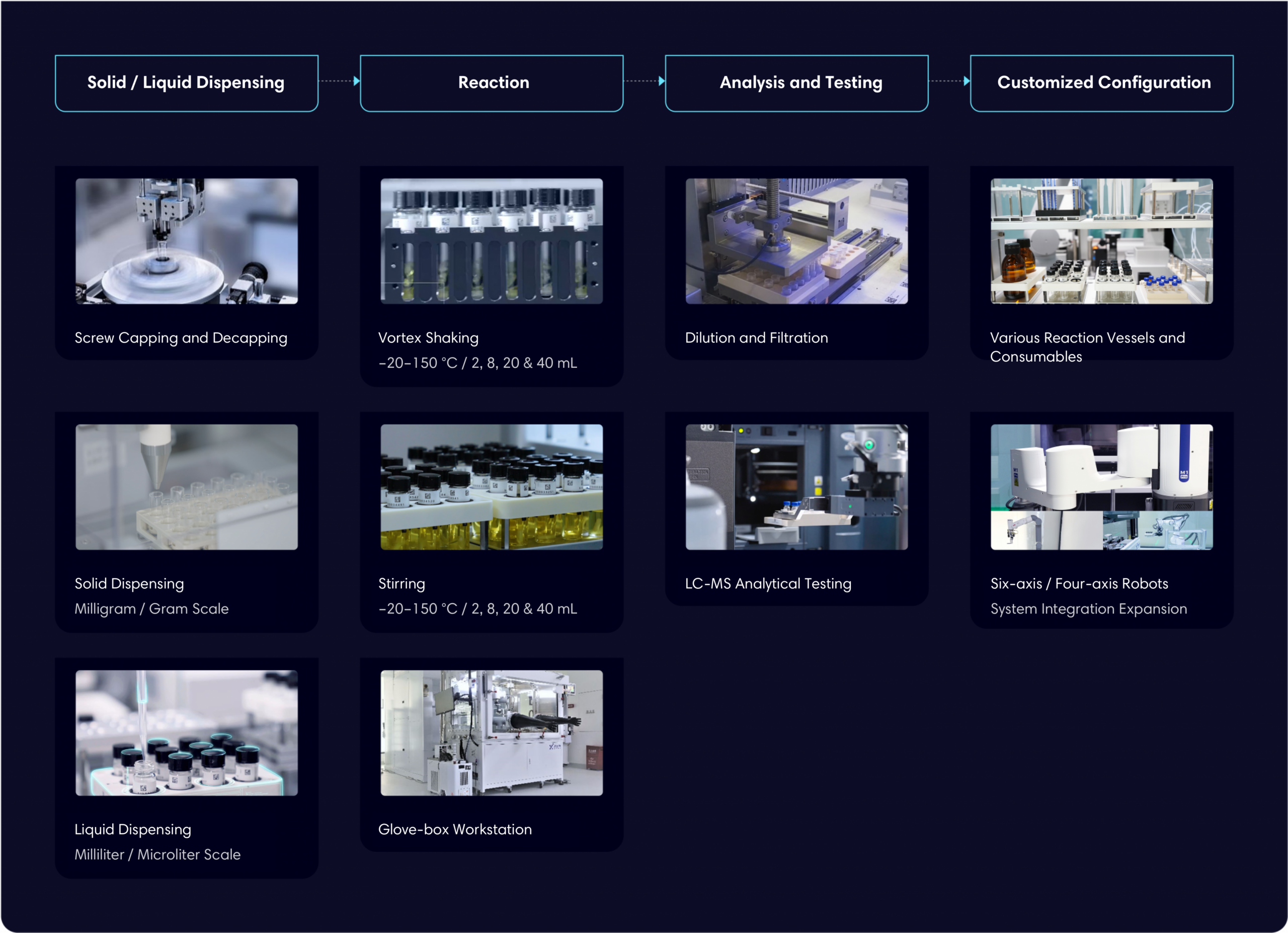Image resolution: width=1288 pixels, height=933 pixels.
Task: Open the Analysis and Testing header box
Action: pos(796,83)
